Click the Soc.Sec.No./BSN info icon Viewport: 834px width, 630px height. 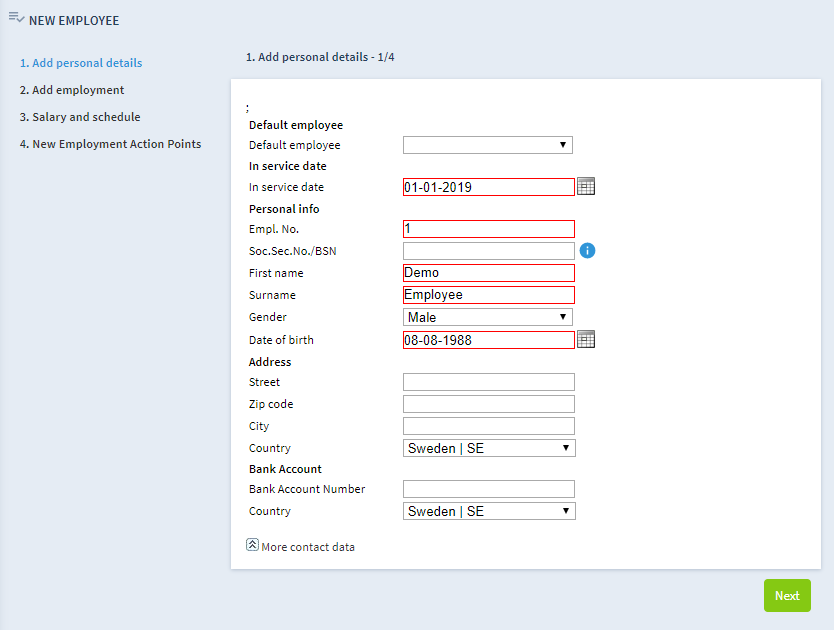[587, 250]
